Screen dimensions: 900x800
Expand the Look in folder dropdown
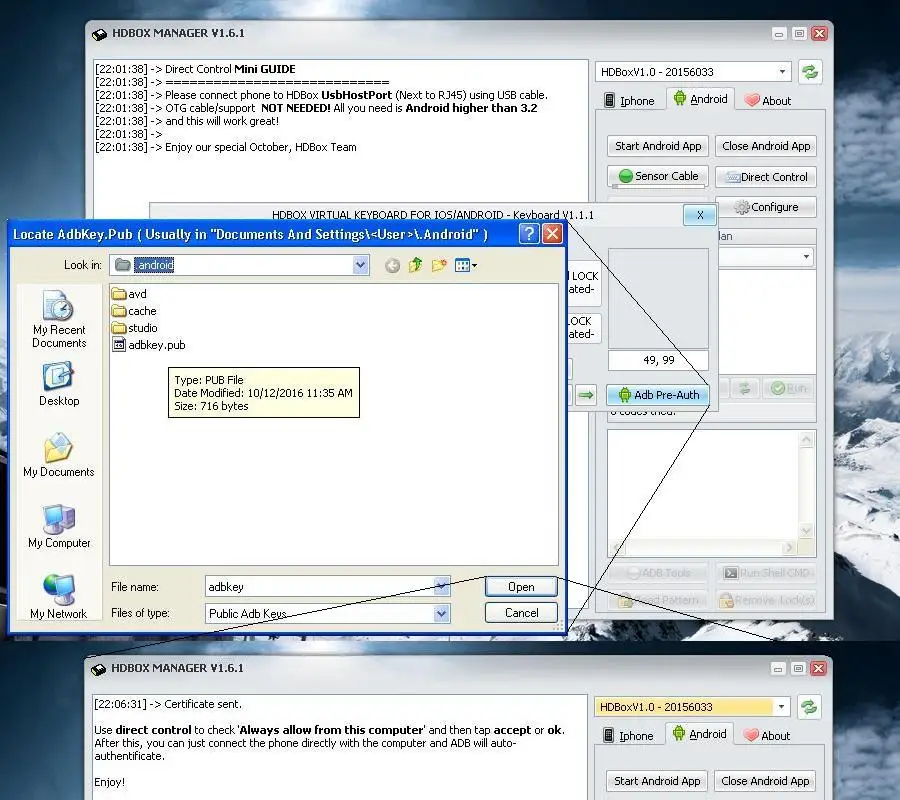(x=360, y=265)
